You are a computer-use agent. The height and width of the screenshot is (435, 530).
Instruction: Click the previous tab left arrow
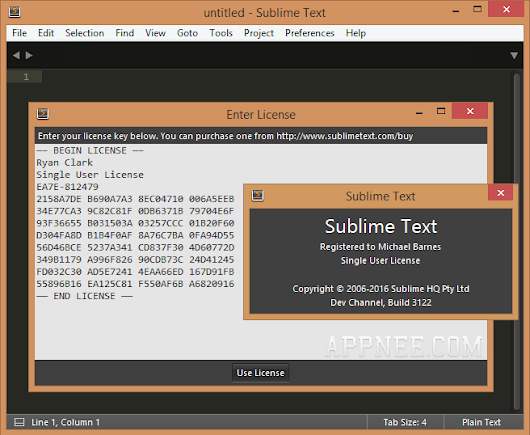click(16, 55)
